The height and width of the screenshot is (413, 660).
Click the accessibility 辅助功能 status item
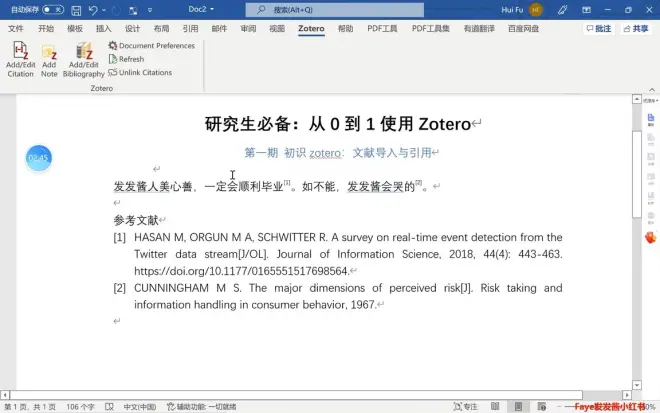(202, 407)
